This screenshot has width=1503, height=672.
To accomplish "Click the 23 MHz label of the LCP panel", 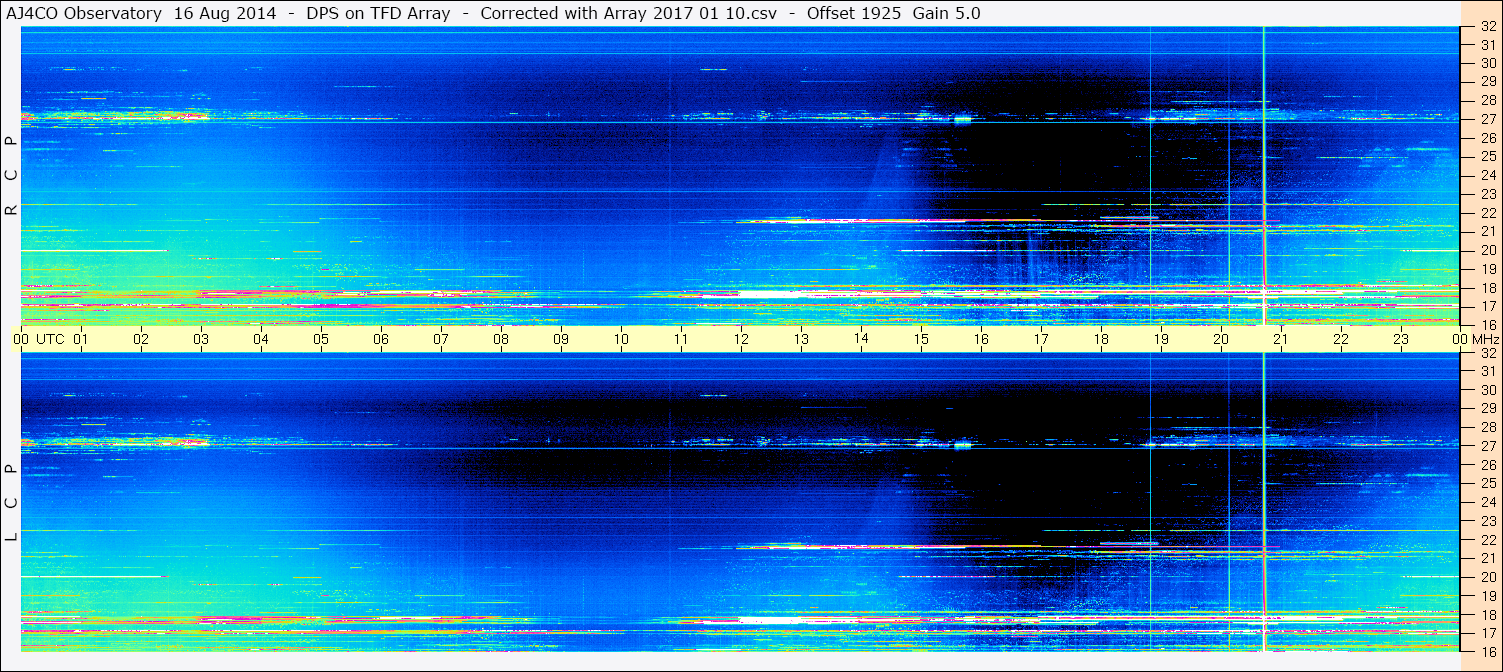I will 1488,521.
